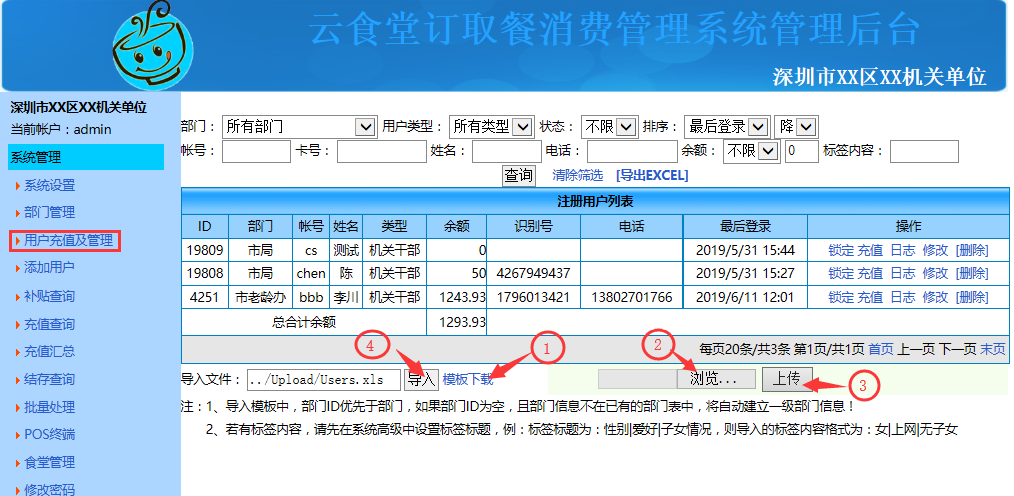Click the 模板下载 template download link
Screen dimensions: 1014x496
pos(467,380)
